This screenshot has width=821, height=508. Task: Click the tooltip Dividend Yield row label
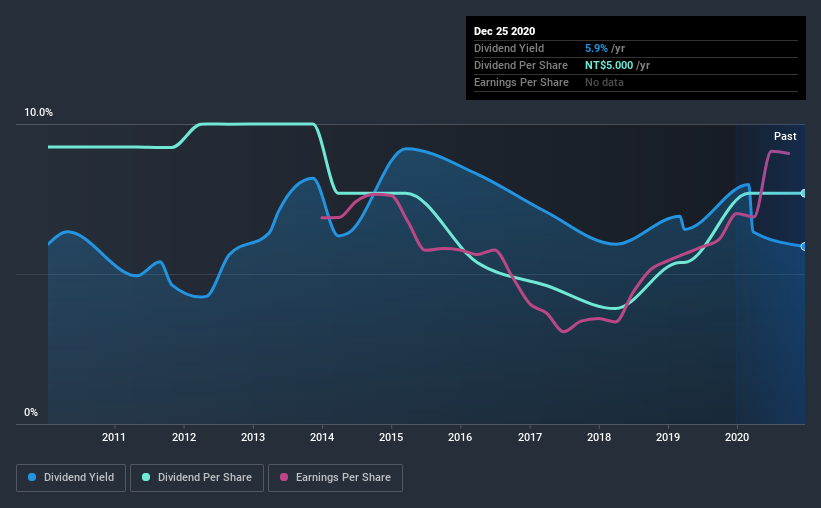tap(509, 48)
